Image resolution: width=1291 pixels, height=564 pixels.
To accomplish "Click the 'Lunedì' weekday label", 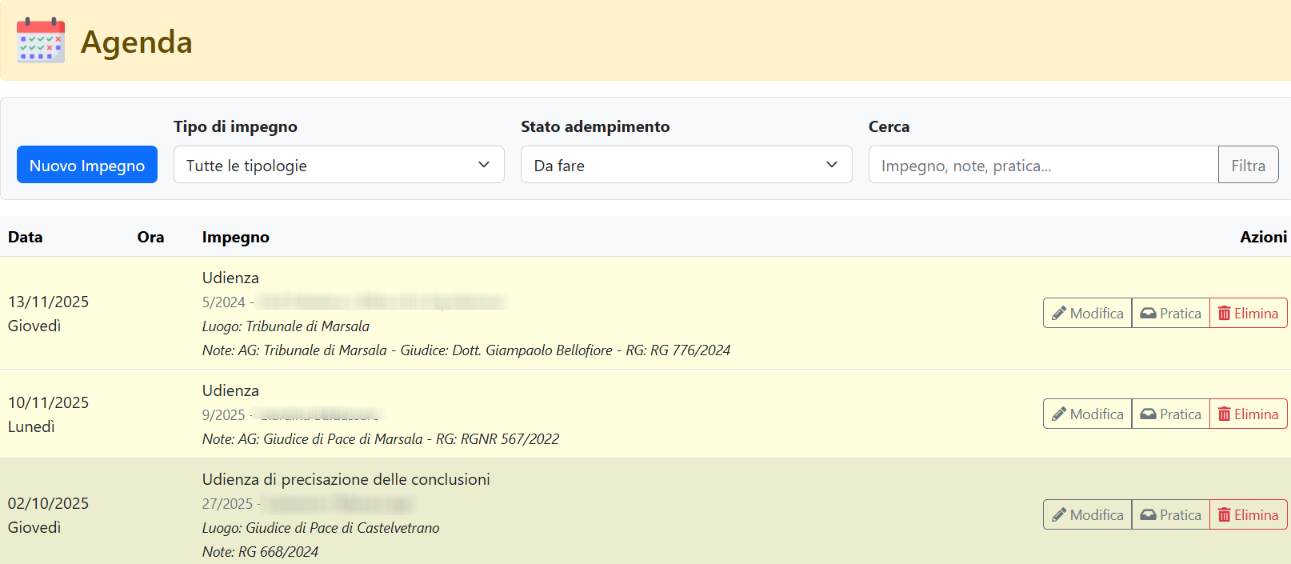I will pyautogui.click(x=31, y=427).
